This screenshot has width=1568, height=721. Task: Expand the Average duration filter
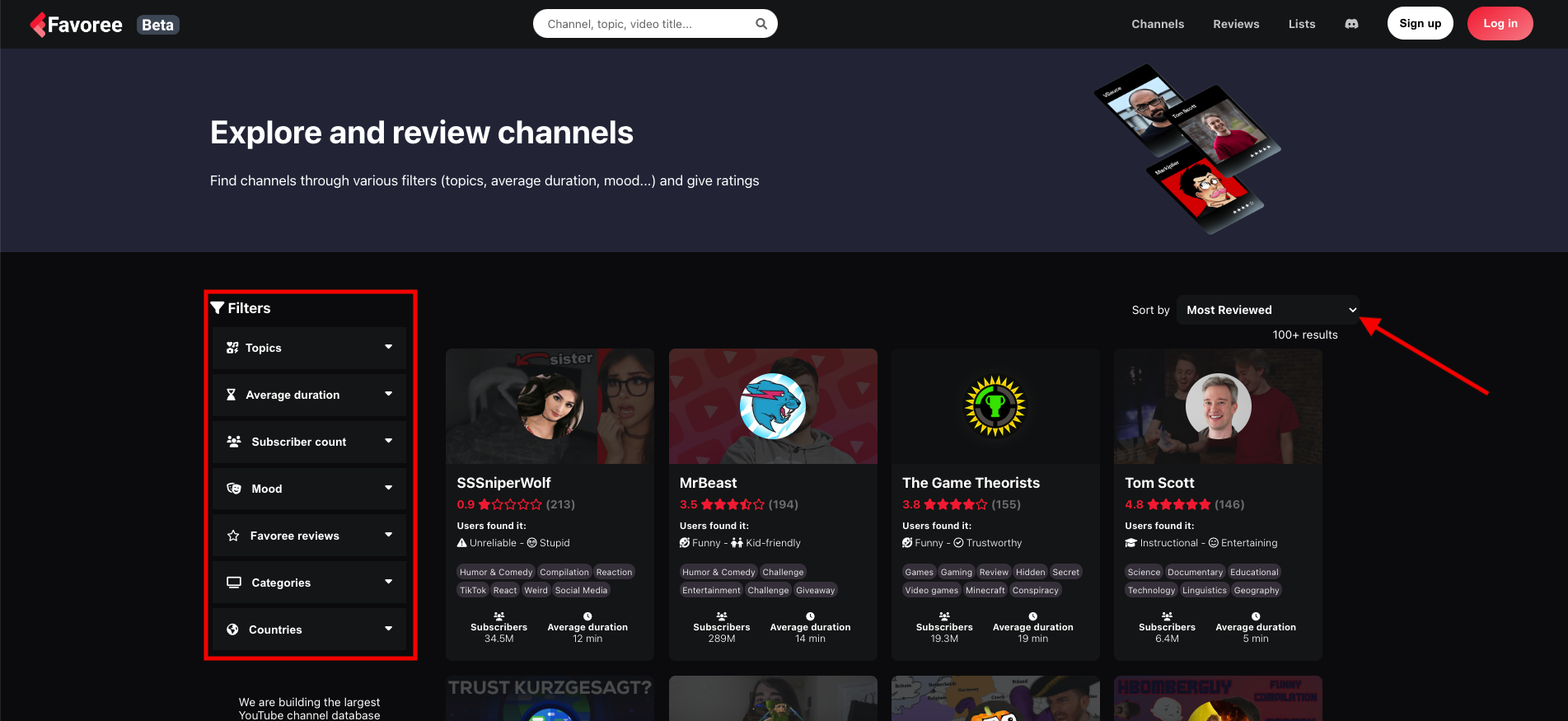point(309,395)
